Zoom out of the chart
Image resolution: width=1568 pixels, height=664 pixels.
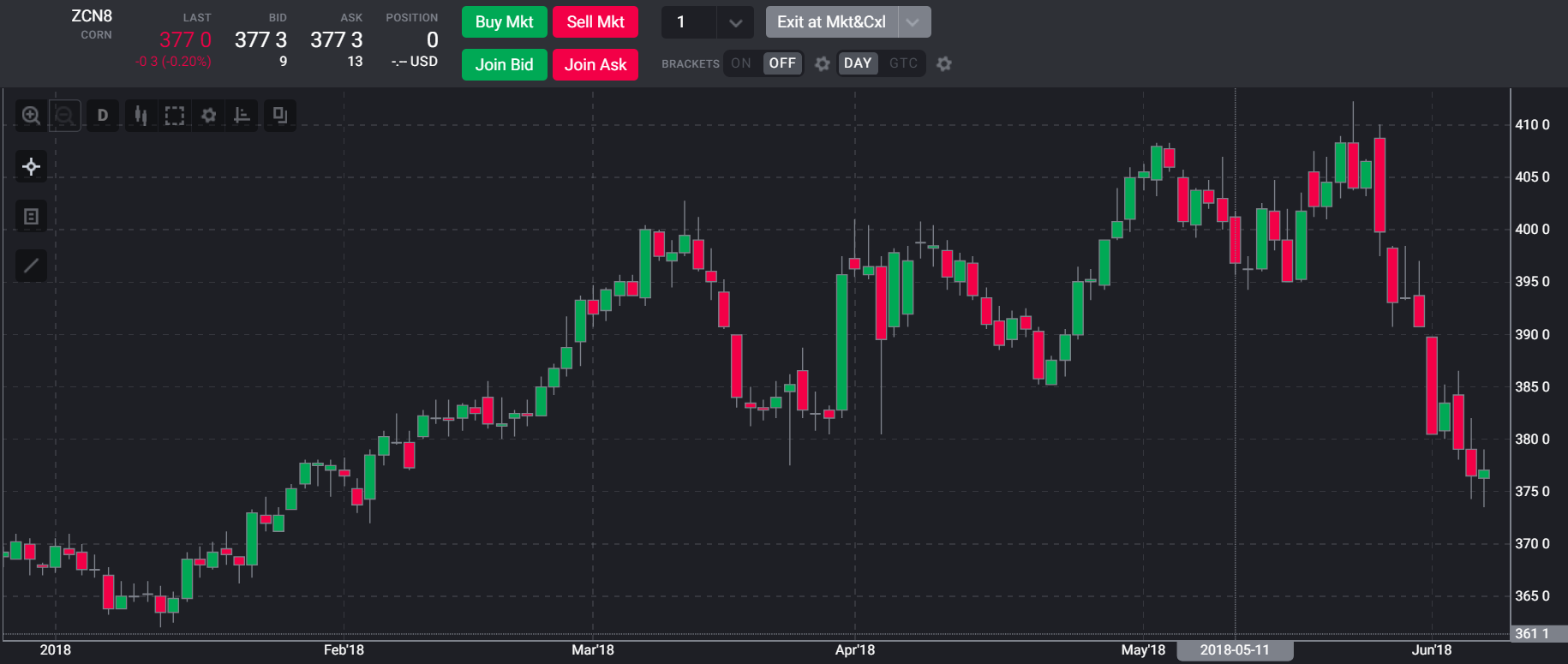tap(64, 115)
